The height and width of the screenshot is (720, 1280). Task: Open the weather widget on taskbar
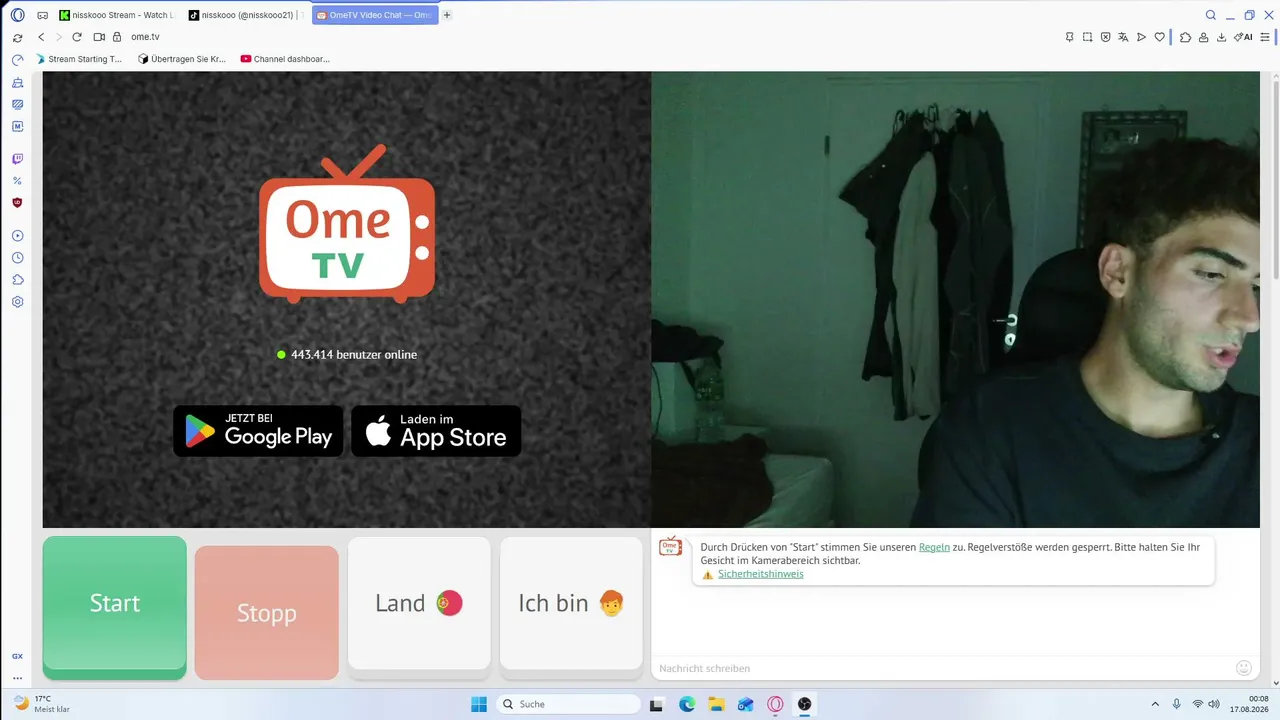tap(42, 704)
